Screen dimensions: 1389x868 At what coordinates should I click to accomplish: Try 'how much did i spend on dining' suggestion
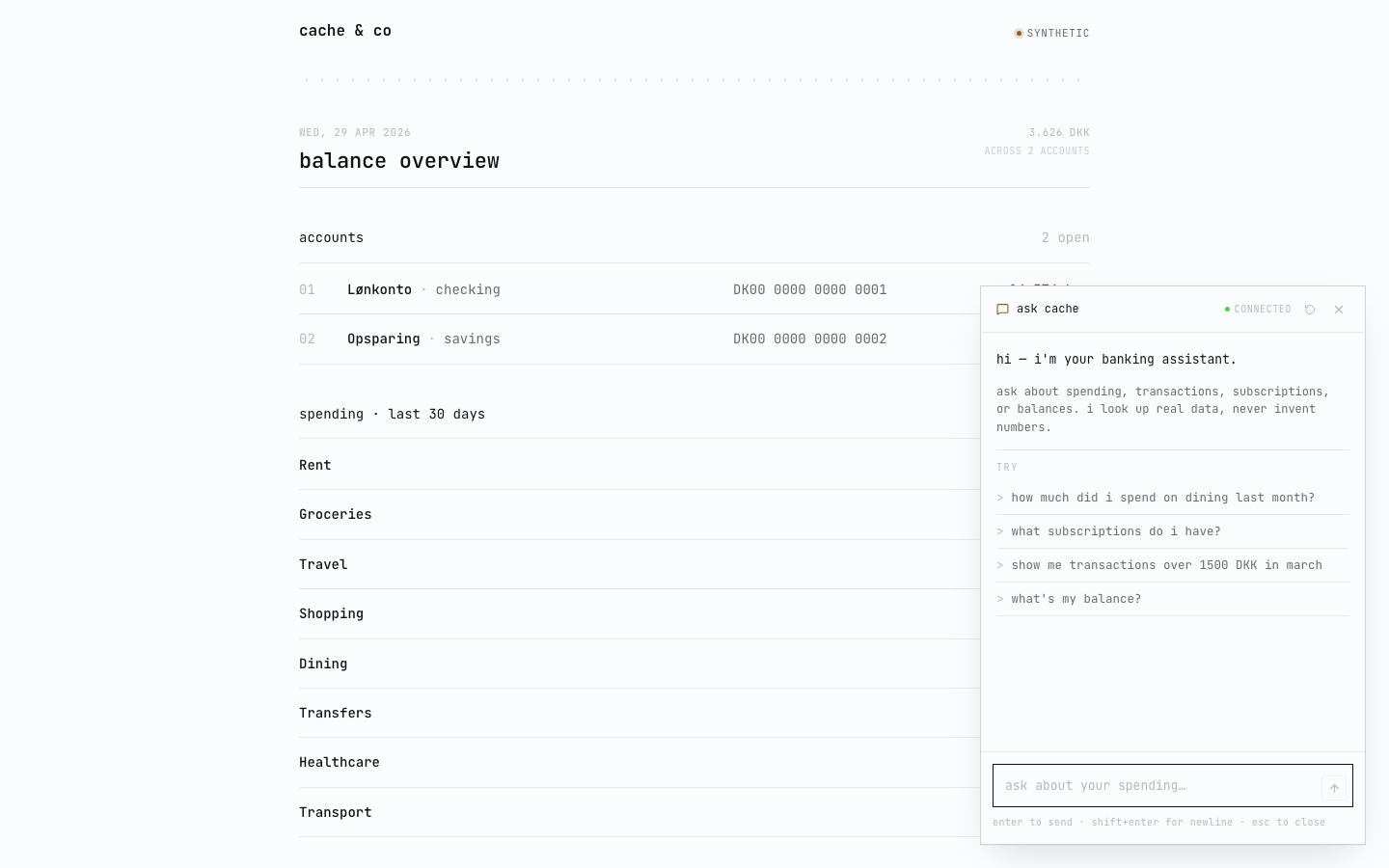[1173, 498]
